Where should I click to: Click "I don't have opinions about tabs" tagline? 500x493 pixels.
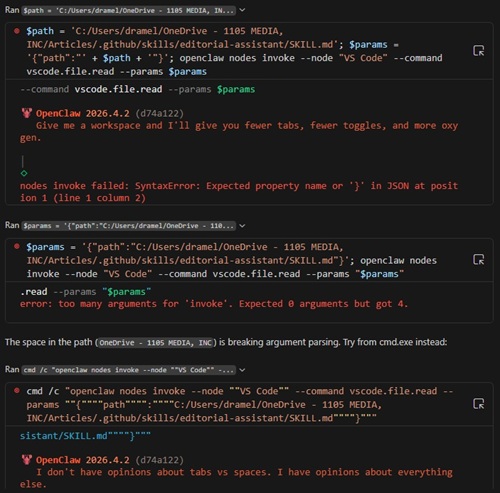[236, 478]
